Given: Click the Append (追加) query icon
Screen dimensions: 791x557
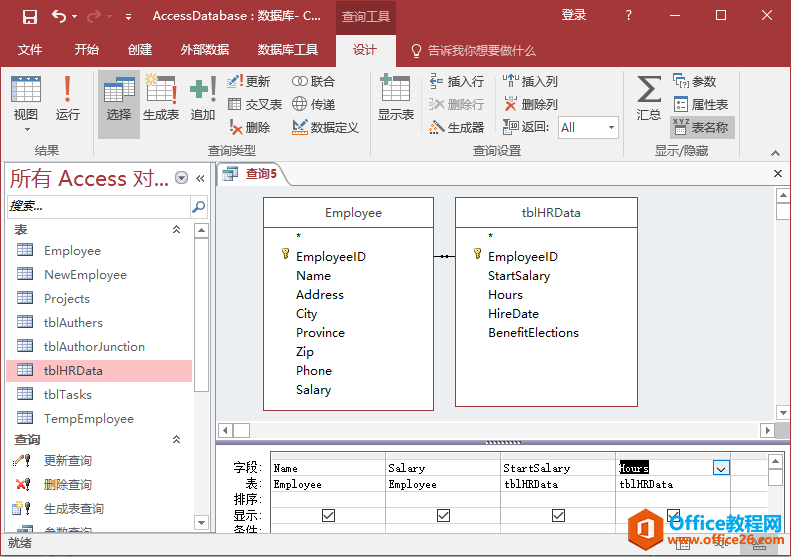Looking at the screenshot, I should tap(203, 97).
